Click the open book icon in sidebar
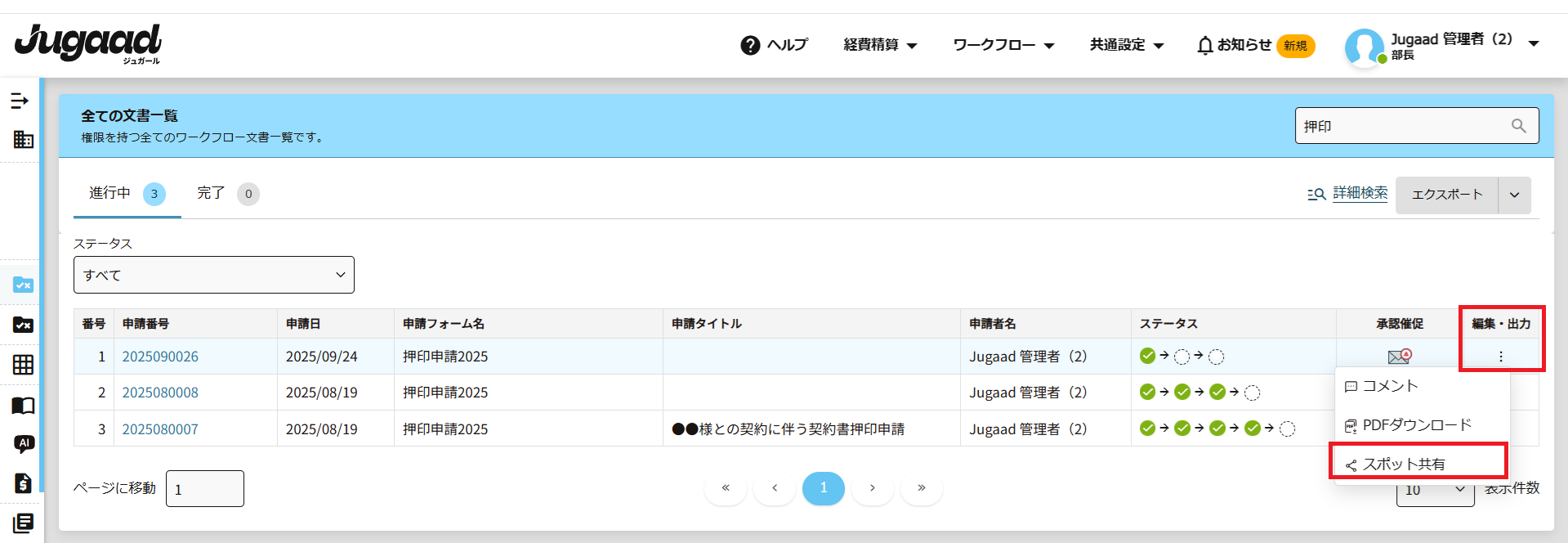Viewport: 1568px width, 543px height. (23, 406)
